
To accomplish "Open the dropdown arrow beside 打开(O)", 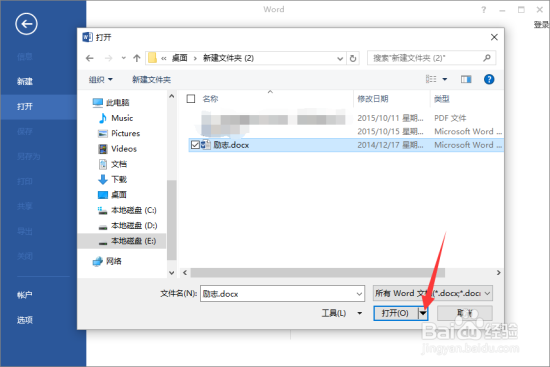I will (423, 313).
